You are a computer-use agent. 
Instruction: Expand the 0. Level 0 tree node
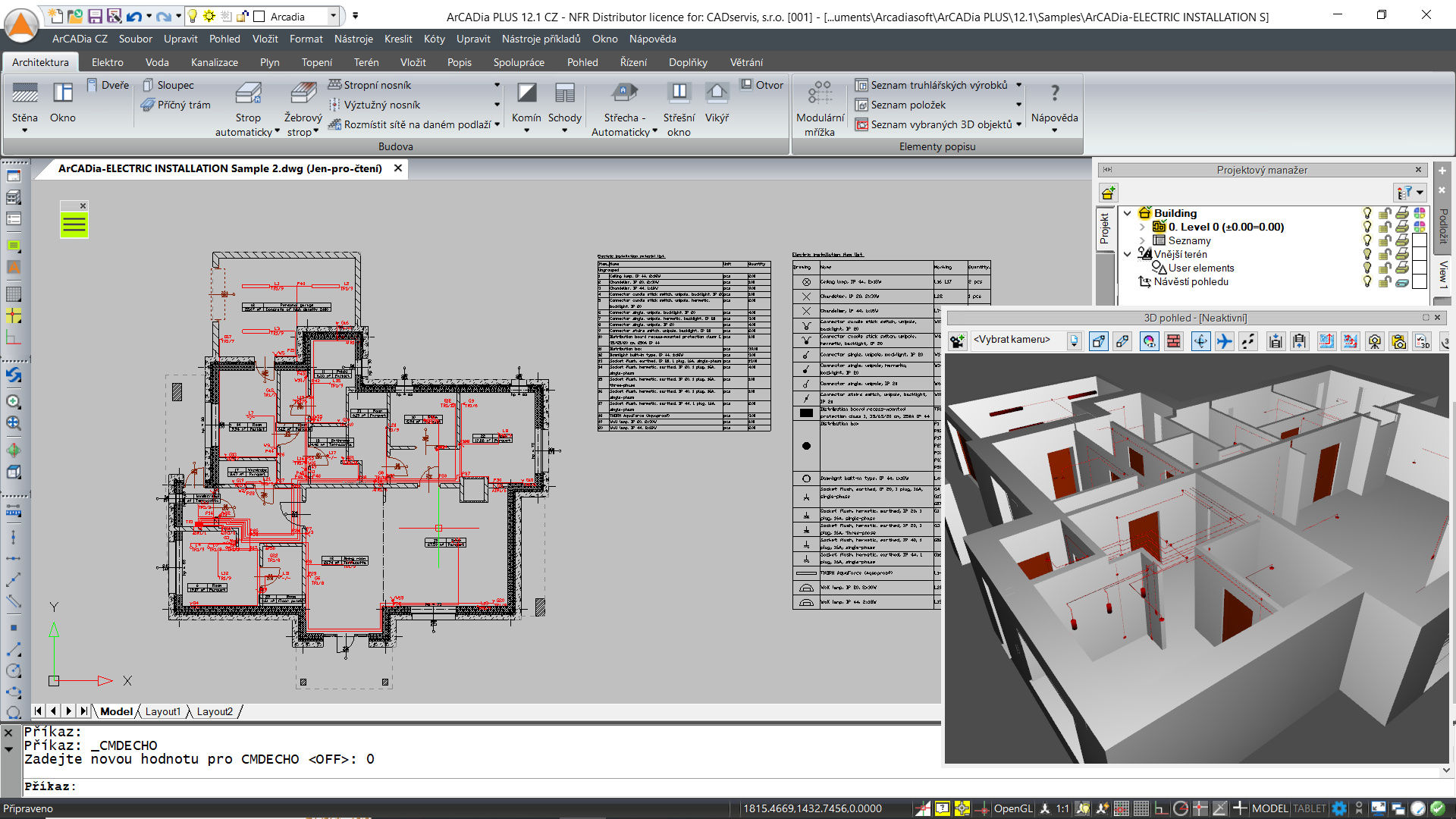[1142, 227]
